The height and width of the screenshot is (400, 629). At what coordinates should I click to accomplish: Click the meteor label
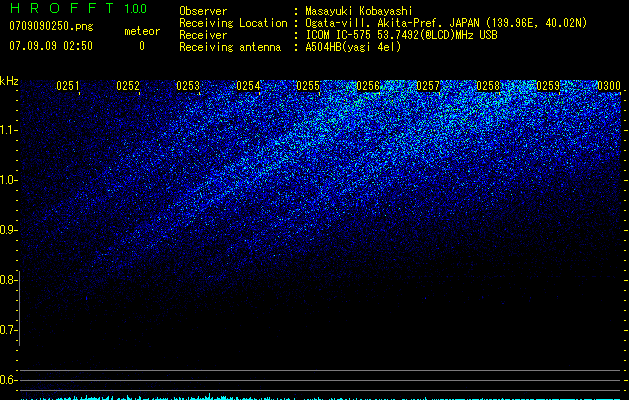pyautogui.click(x=142, y=31)
